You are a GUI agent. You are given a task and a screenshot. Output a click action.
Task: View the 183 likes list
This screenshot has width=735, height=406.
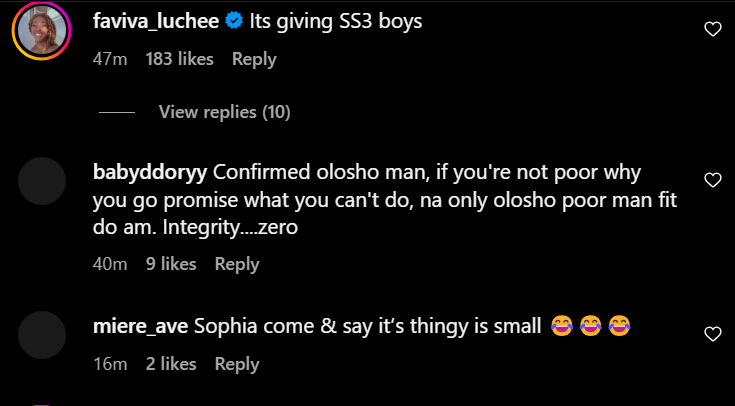(x=180, y=59)
